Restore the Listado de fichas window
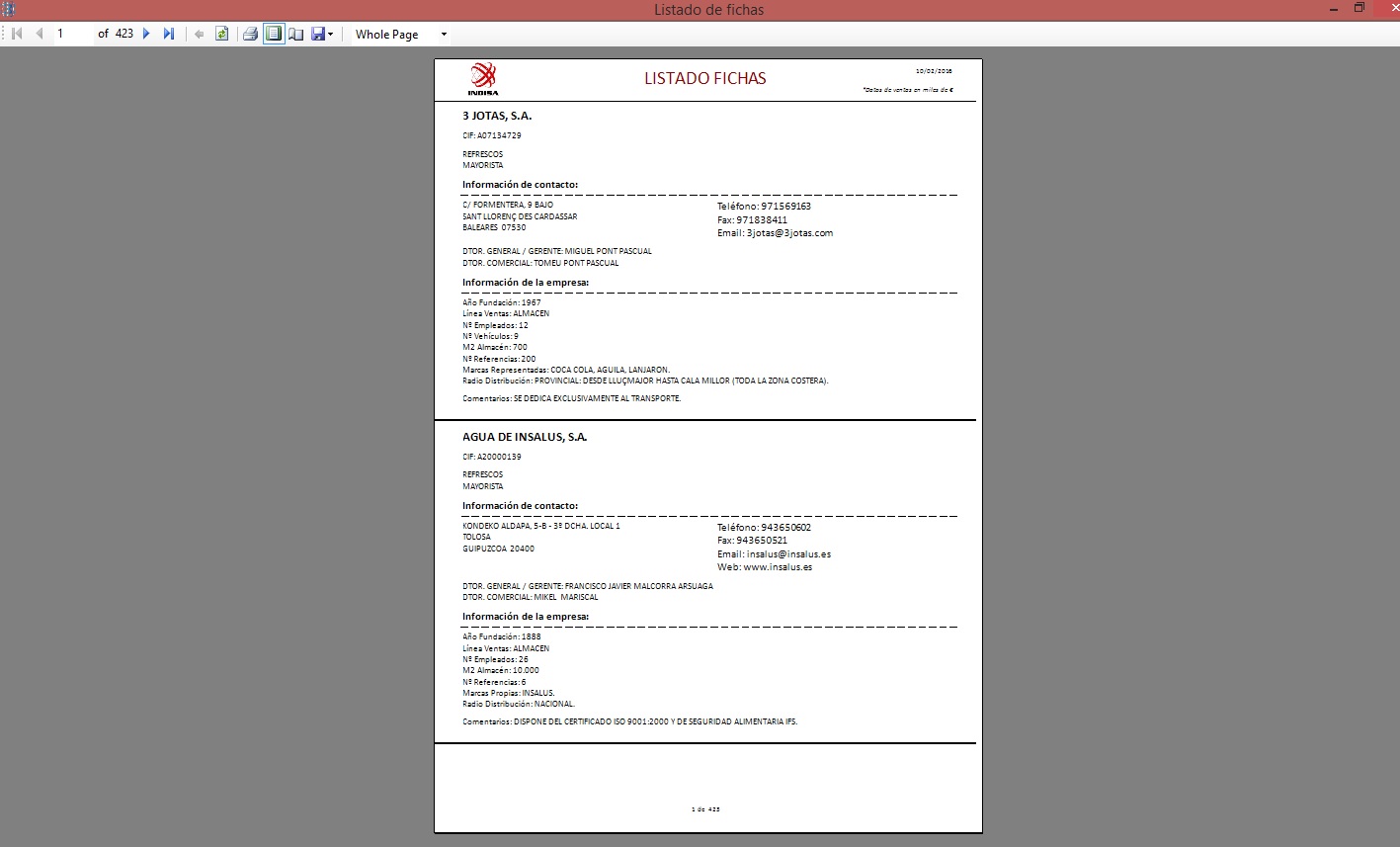 click(x=1359, y=8)
